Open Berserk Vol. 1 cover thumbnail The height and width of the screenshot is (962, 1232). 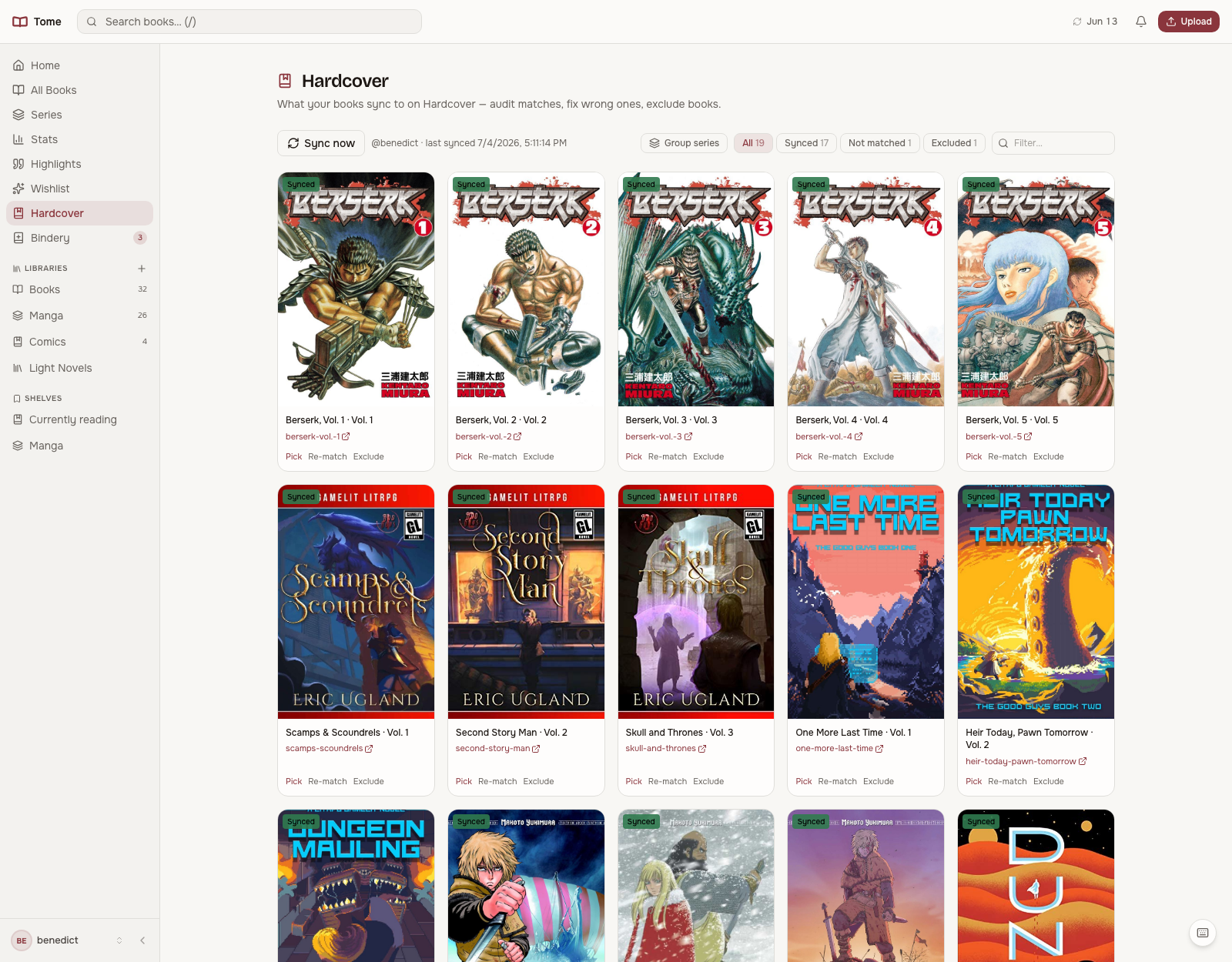(356, 289)
